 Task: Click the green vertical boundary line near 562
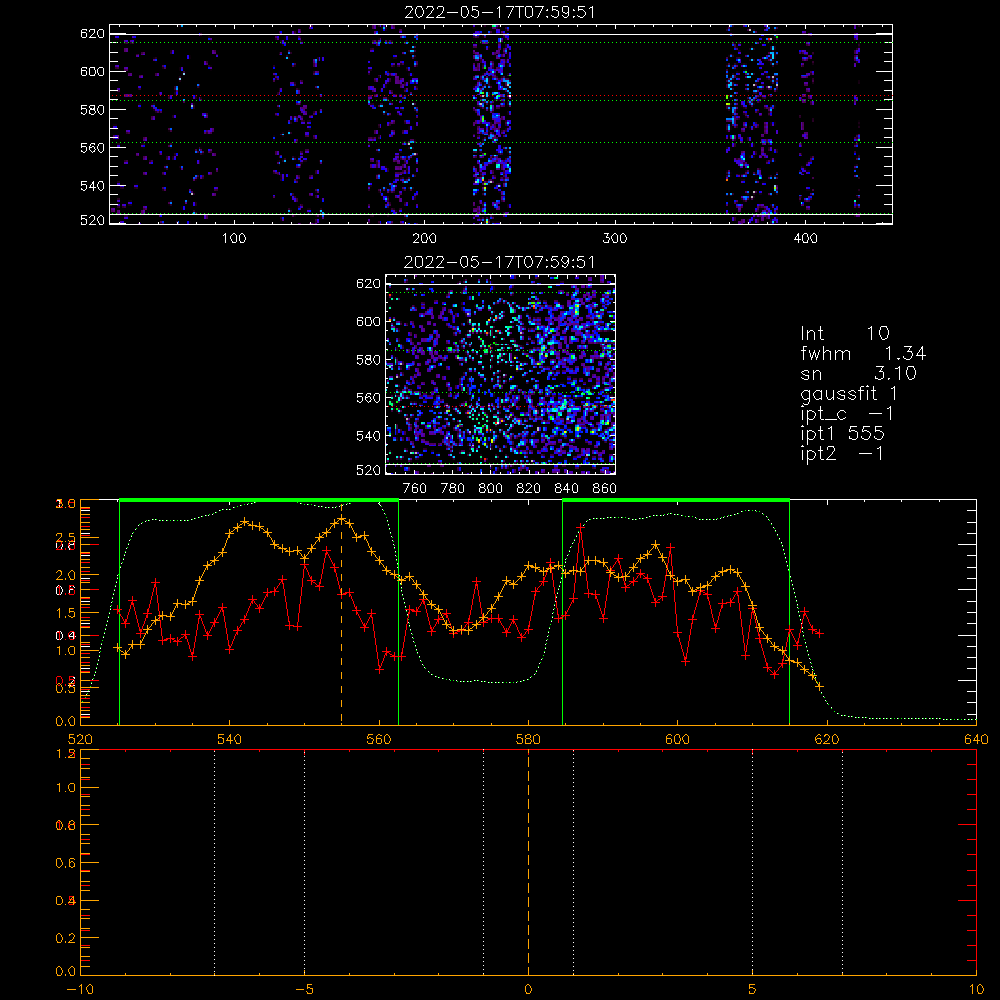[399, 612]
